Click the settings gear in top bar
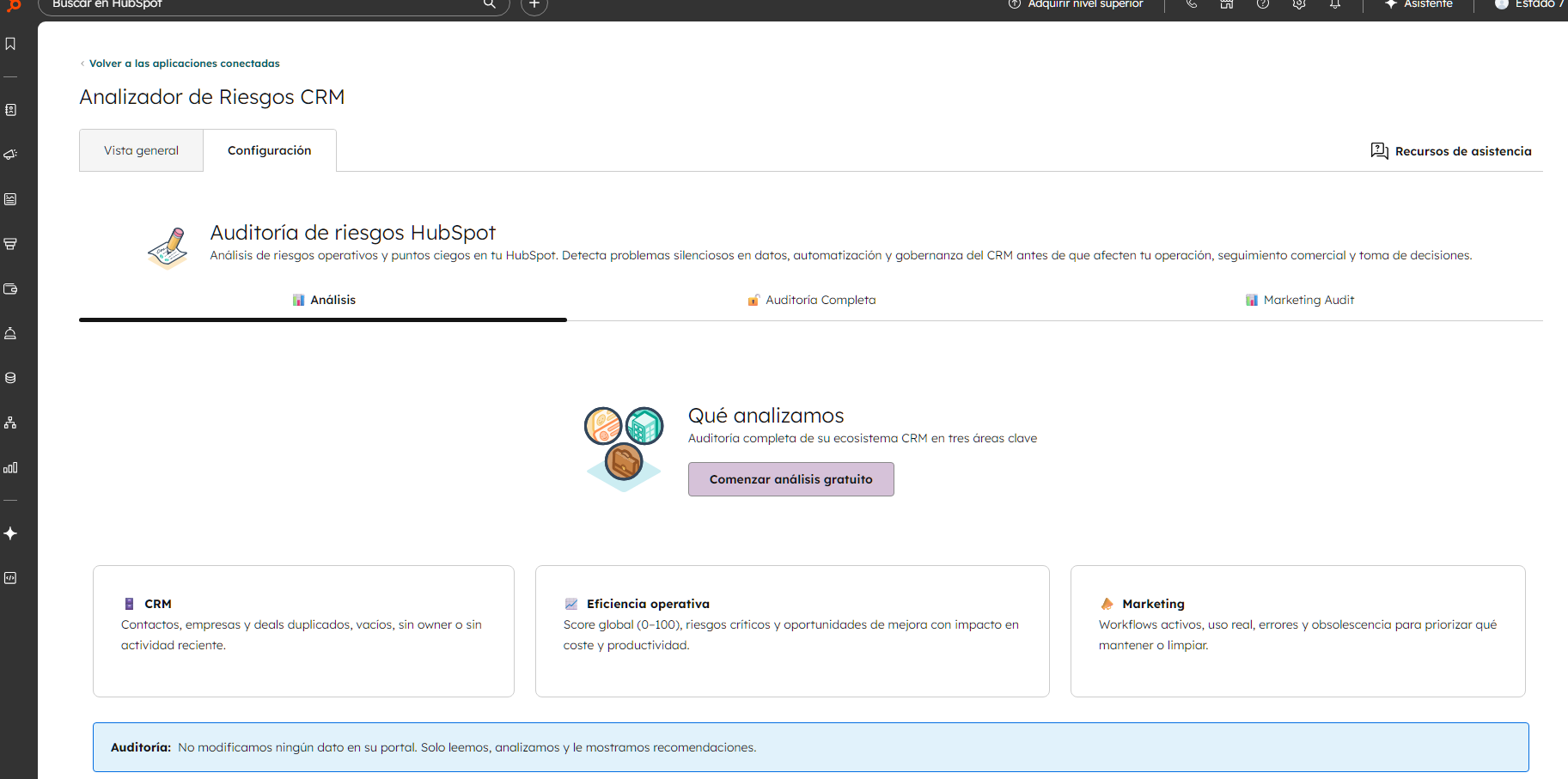The width and height of the screenshot is (1568, 779). (x=1298, y=4)
